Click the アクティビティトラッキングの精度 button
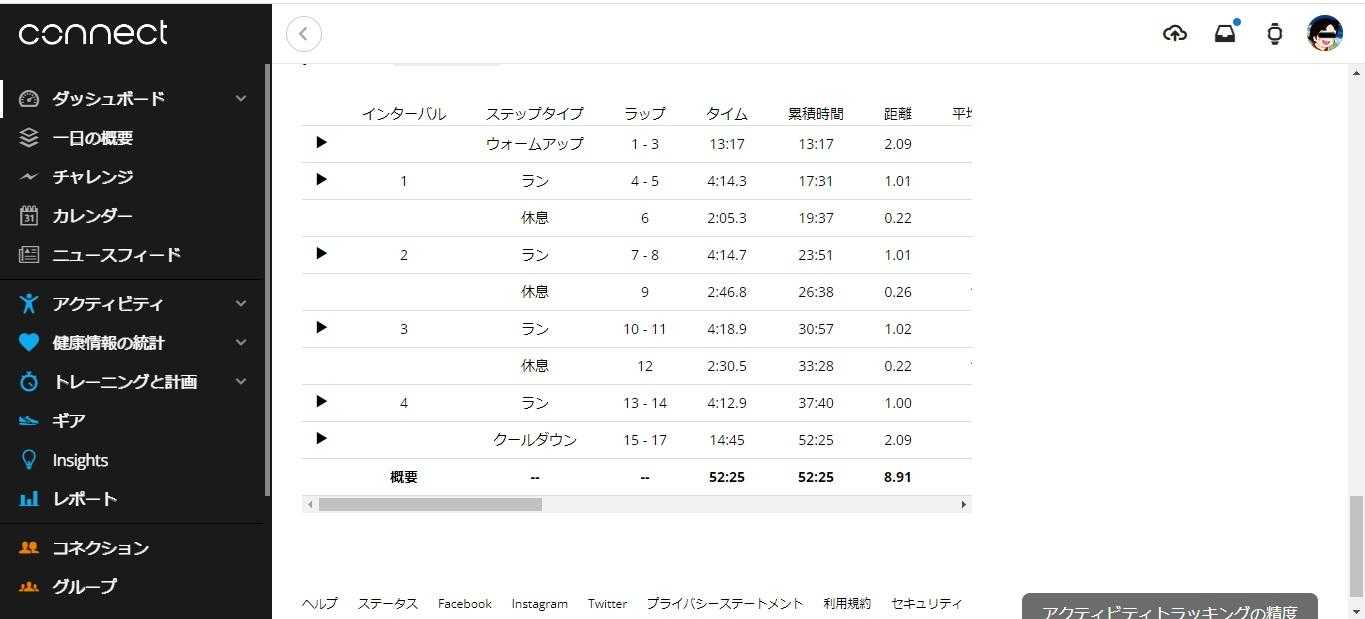 coord(1169,610)
